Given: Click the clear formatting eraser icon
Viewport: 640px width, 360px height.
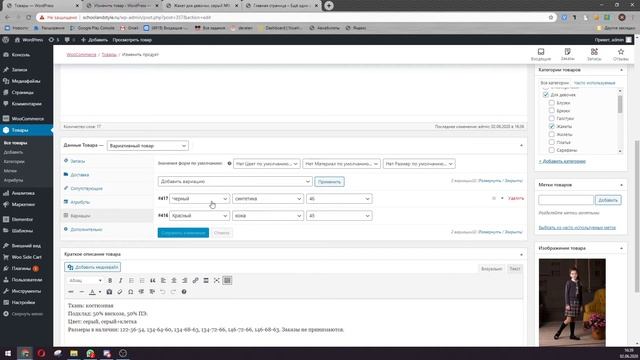Looking at the screenshot, I should click(x=120, y=292).
